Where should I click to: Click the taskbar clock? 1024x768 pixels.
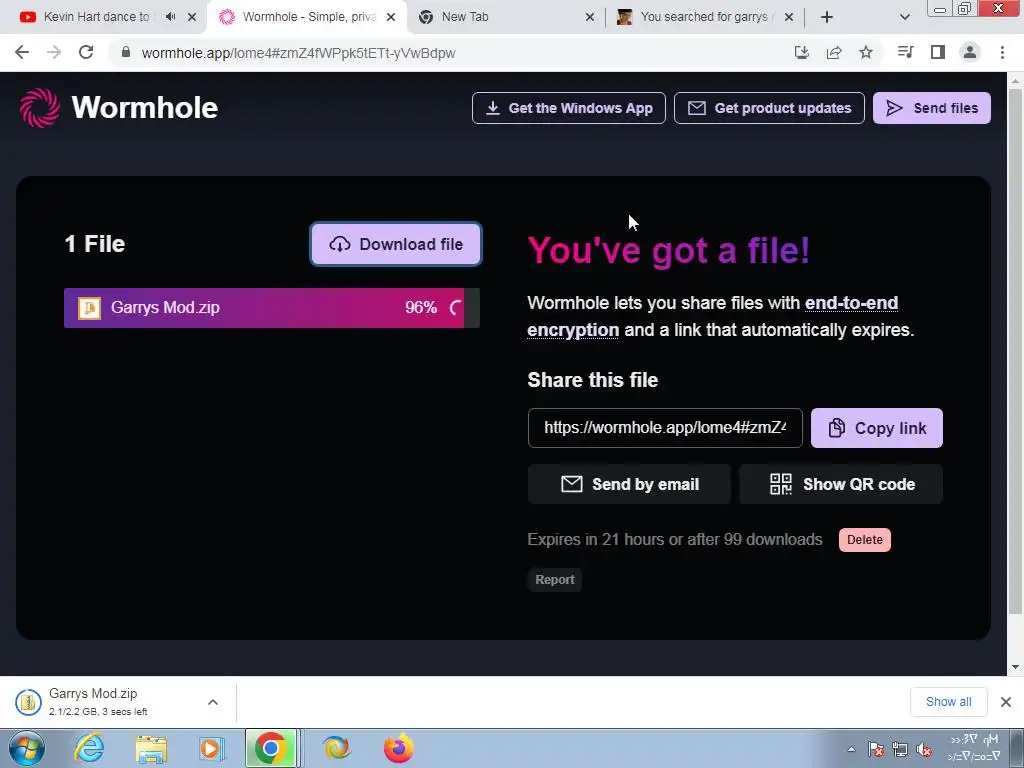click(x=974, y=748)
